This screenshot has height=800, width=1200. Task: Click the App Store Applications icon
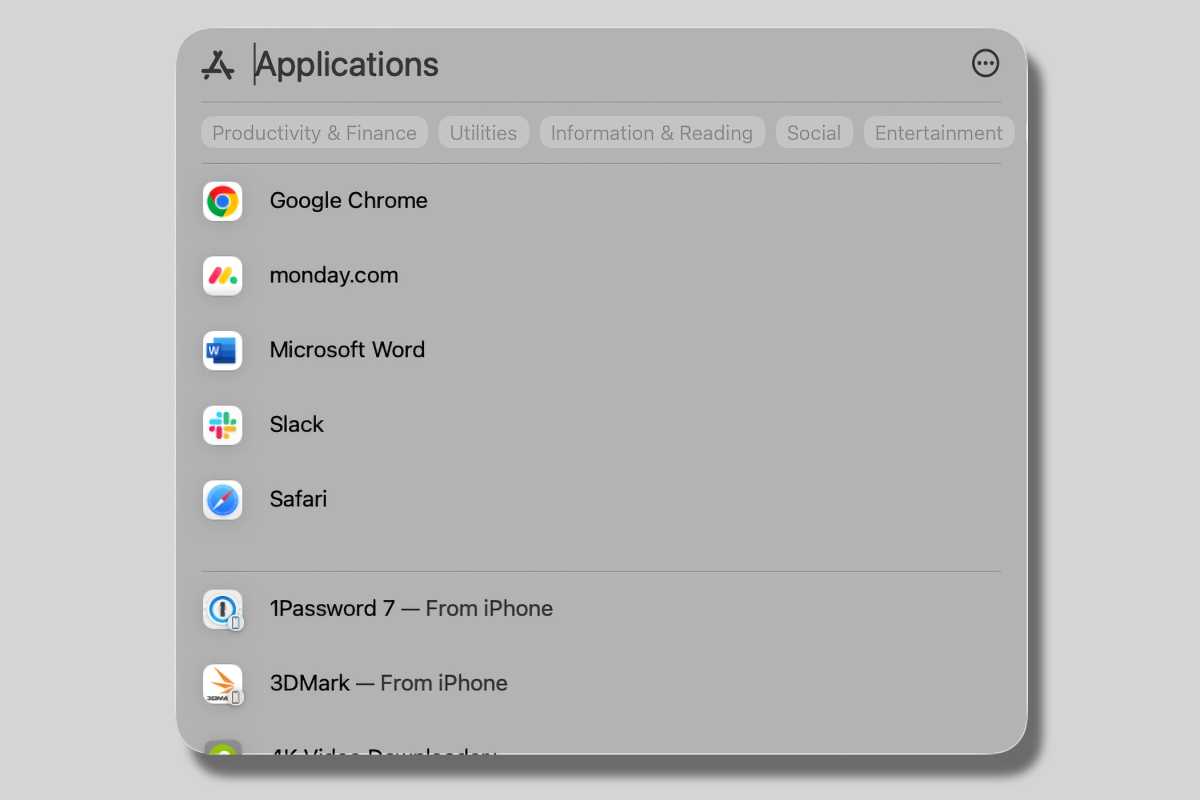218,65
